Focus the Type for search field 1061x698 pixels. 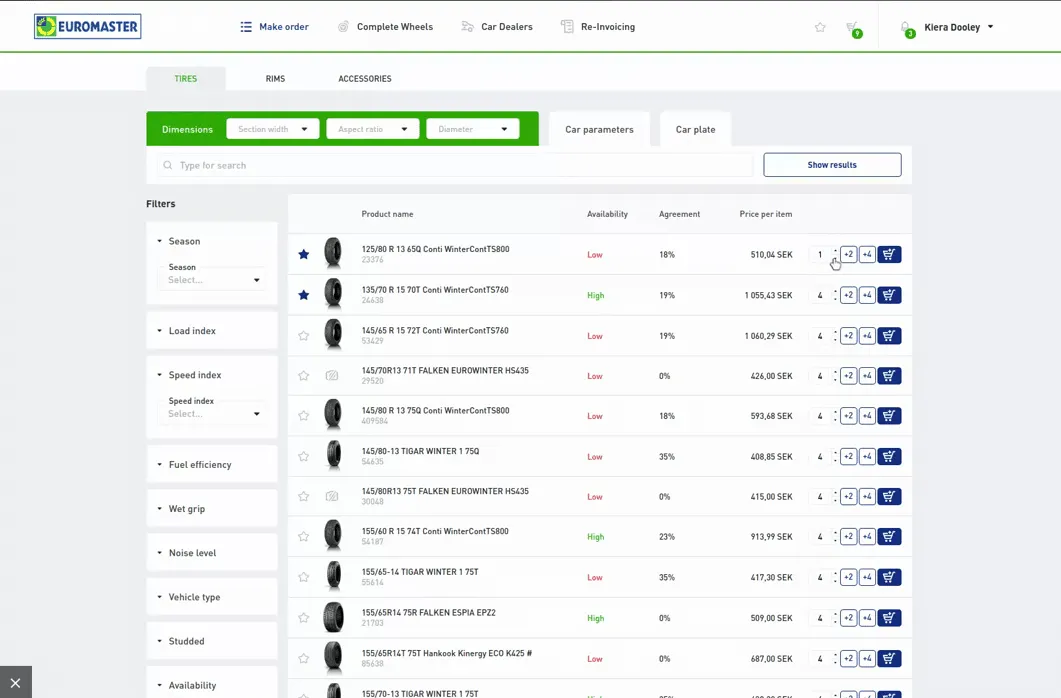[455, 165]
